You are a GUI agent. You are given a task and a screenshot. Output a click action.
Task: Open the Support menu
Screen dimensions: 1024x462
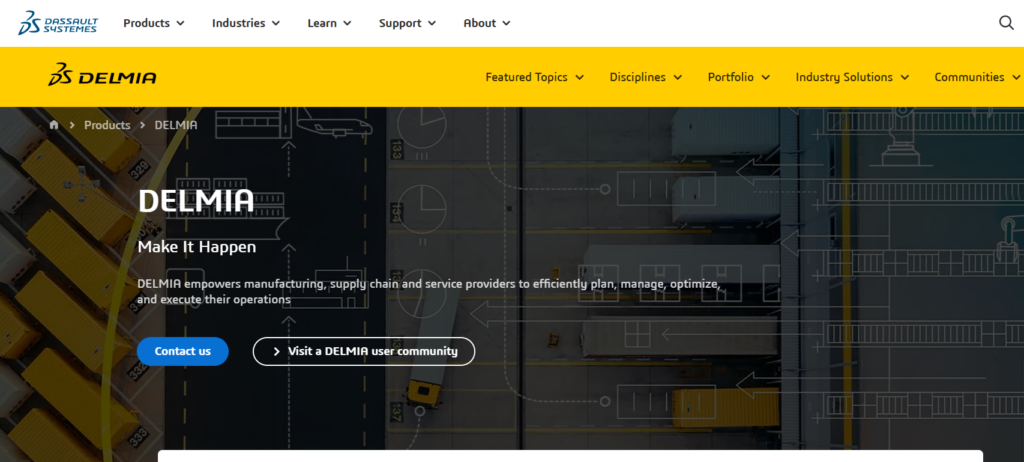pos(407,23)
